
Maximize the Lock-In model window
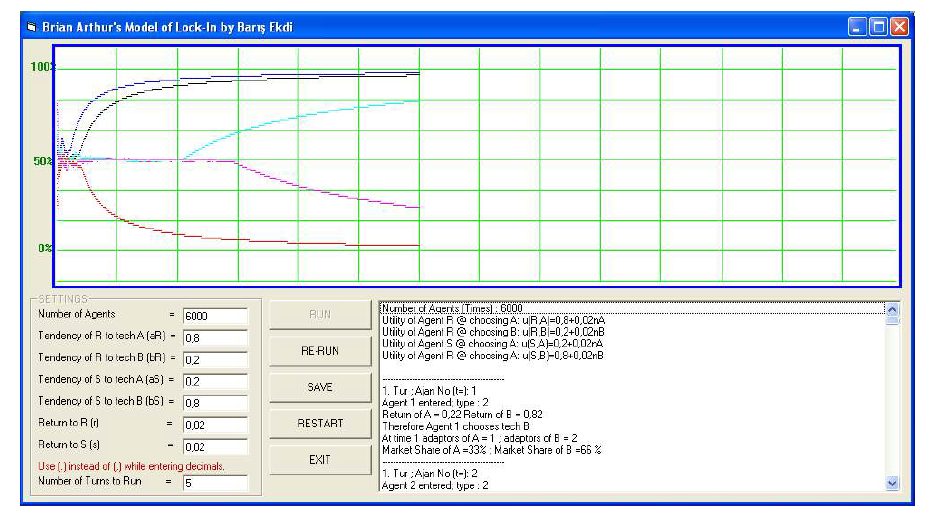[879, 27]
